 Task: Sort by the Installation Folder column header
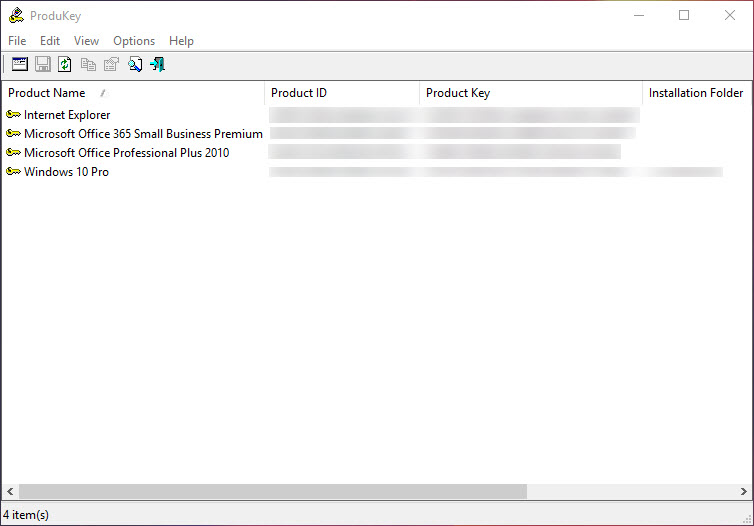tap(696, 93)
